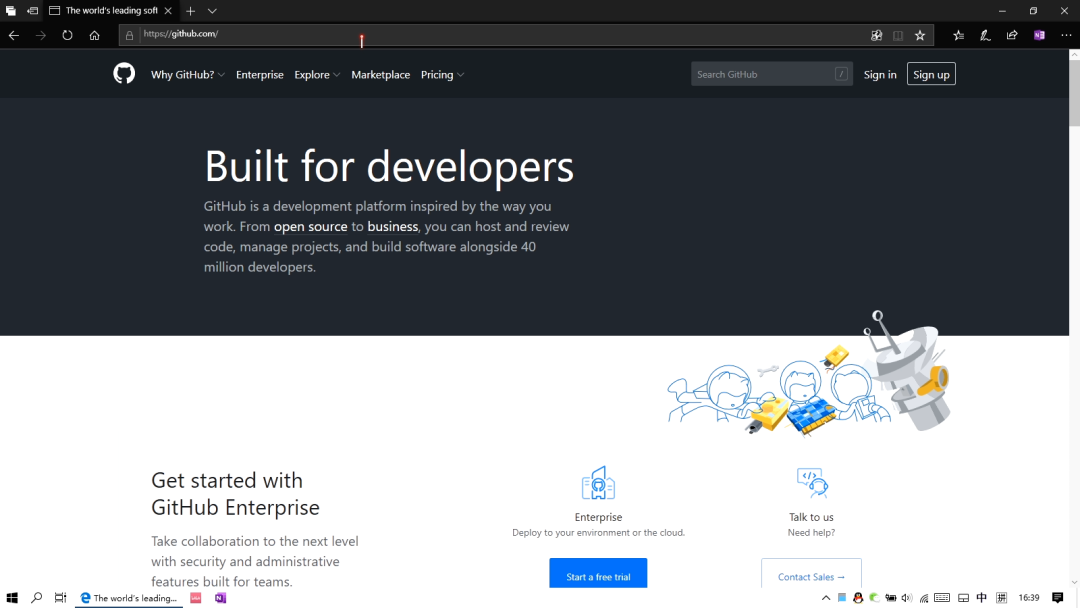This screenshot has width=1080, height=608.
Task: Click the QQ penguin tray icon
Action: point(858,598)
